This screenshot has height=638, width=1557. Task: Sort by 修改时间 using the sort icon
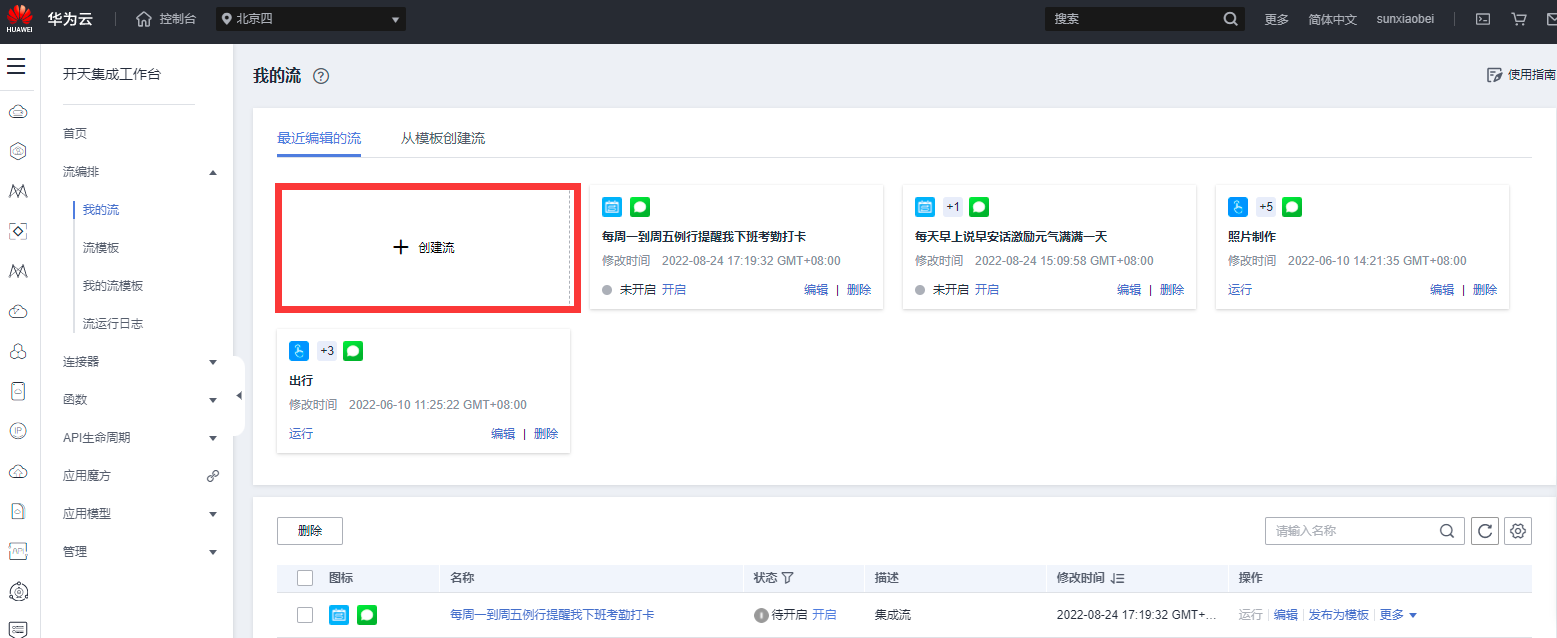click(1118, 578)
